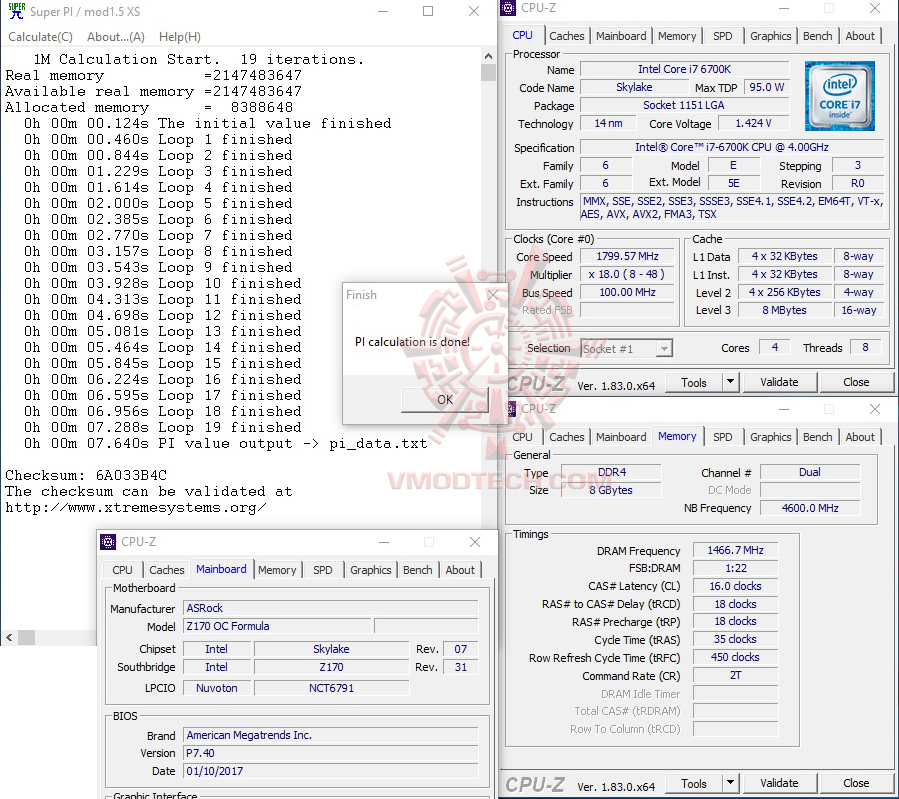The image size is (899, 799).
Task: Switch to Graphics tab in top CPU-Z window
Action: tap(771, 36)
